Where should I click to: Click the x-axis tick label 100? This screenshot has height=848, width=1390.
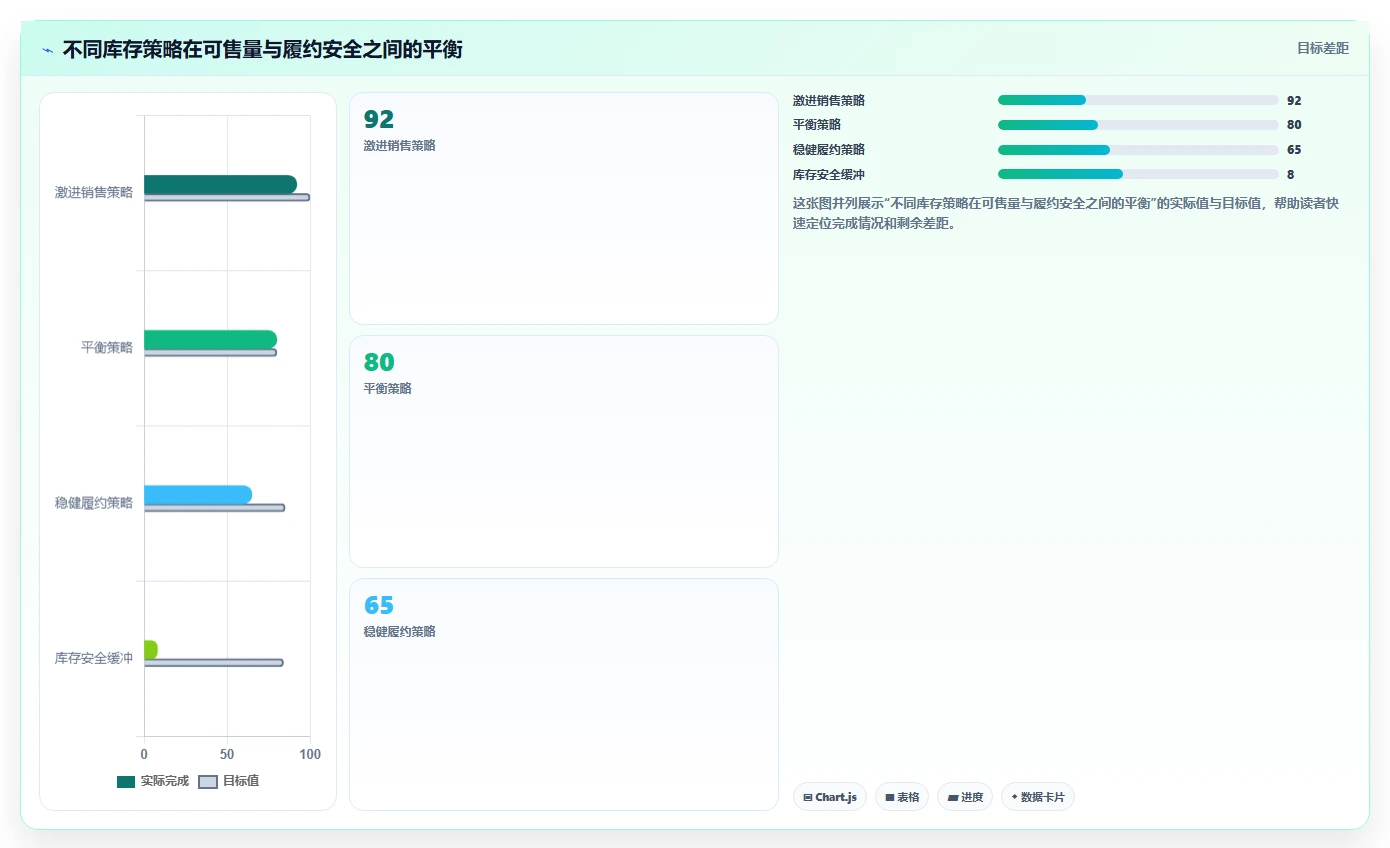click(310, 754)
